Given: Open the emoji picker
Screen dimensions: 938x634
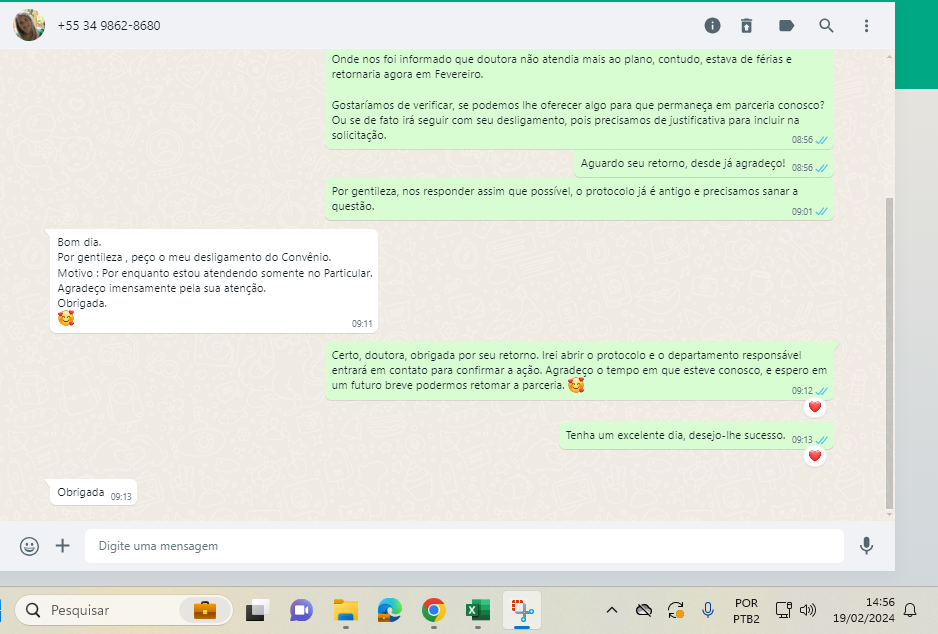Looking at the screenshot, I should tap(29, 546).
